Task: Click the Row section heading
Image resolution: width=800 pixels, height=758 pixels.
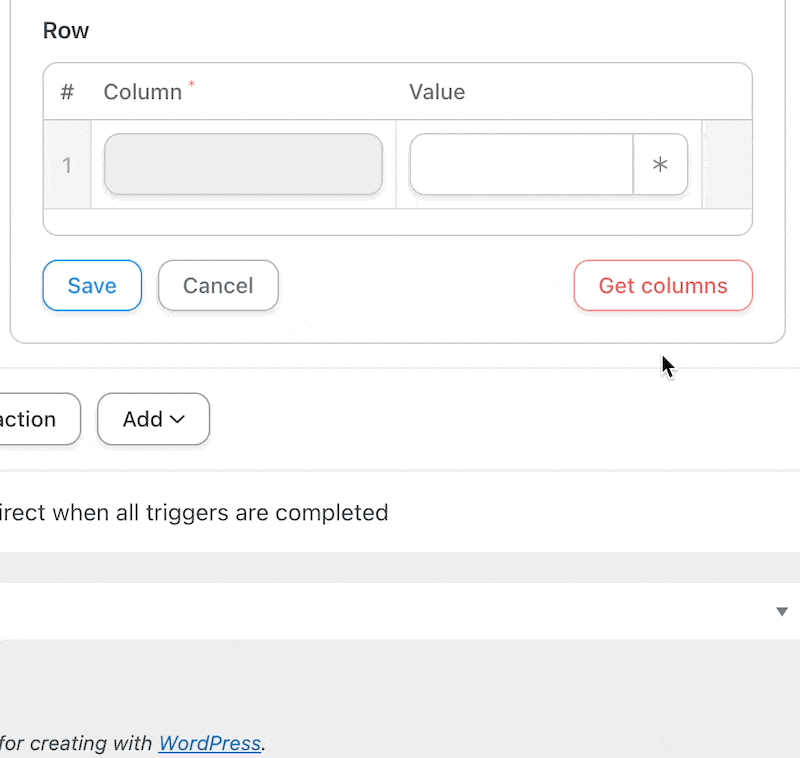Action: (x=65, y=31)
